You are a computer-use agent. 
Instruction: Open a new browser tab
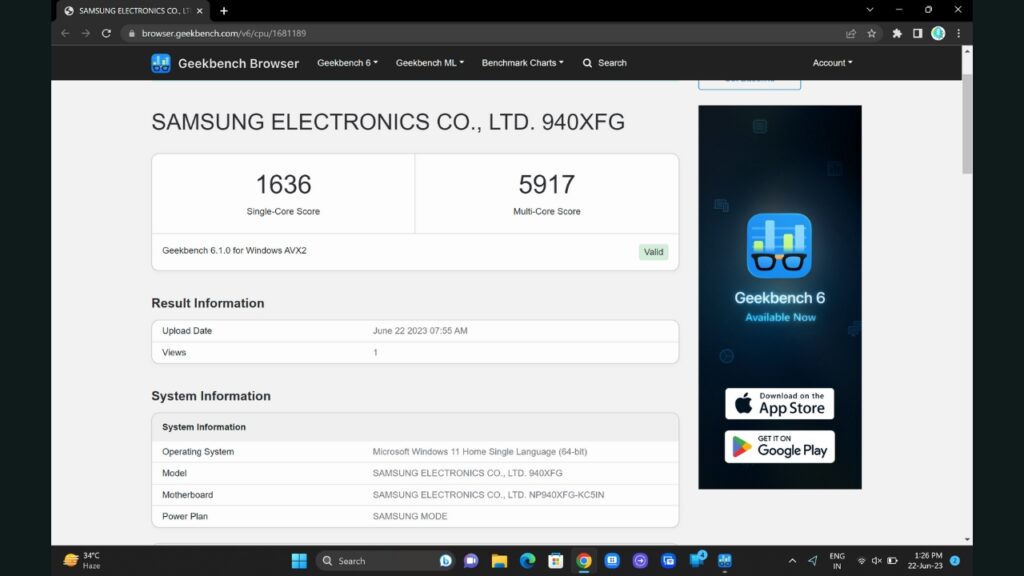[x=224, y=10]
